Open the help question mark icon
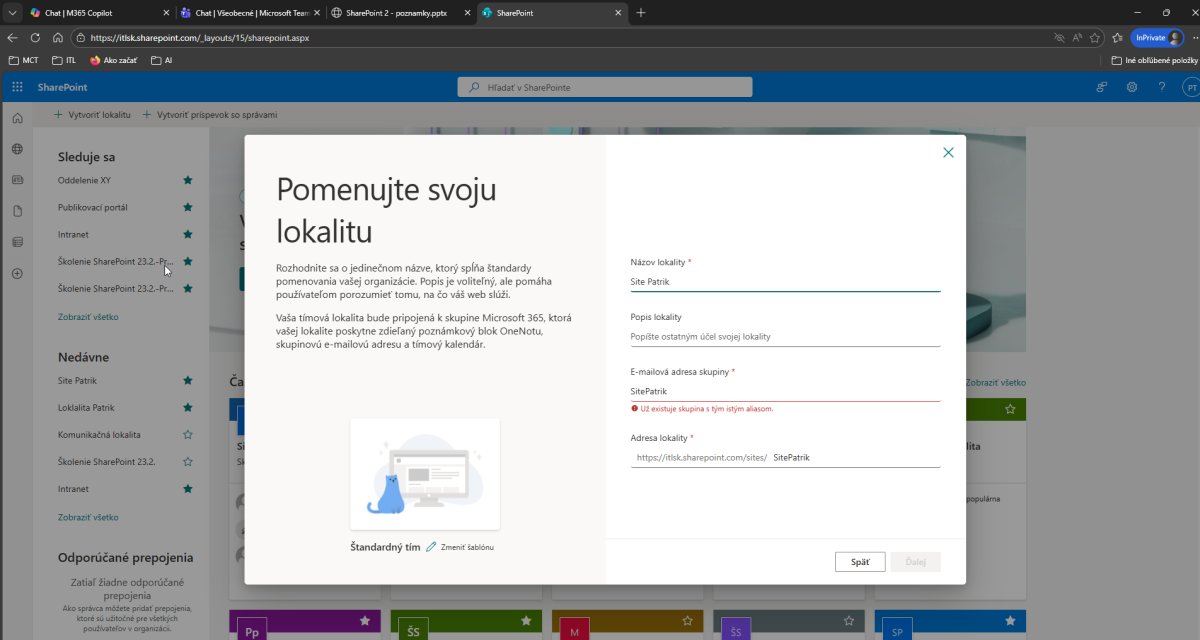This screenshot has width=1200, height=640. 1161,87
